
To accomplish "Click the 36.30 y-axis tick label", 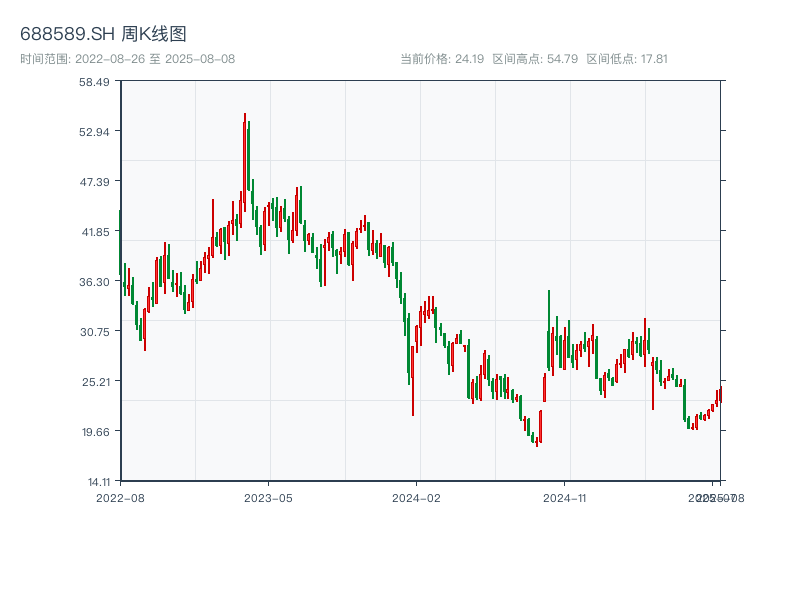I will [x=95, y=282].
